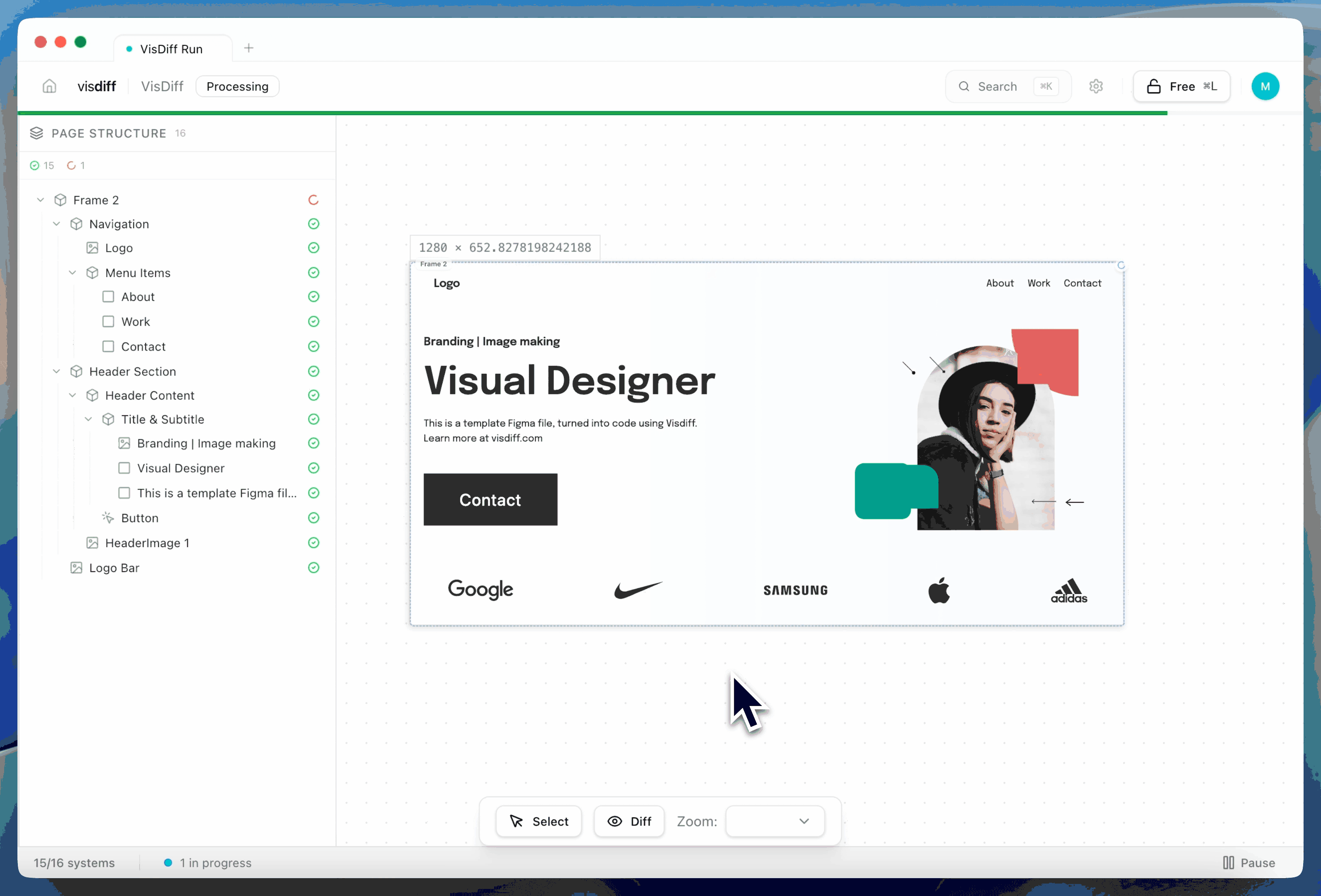Screen dimensions: 1321x896
Task: Click the green progress bar below the header
Action: point(625,112)
